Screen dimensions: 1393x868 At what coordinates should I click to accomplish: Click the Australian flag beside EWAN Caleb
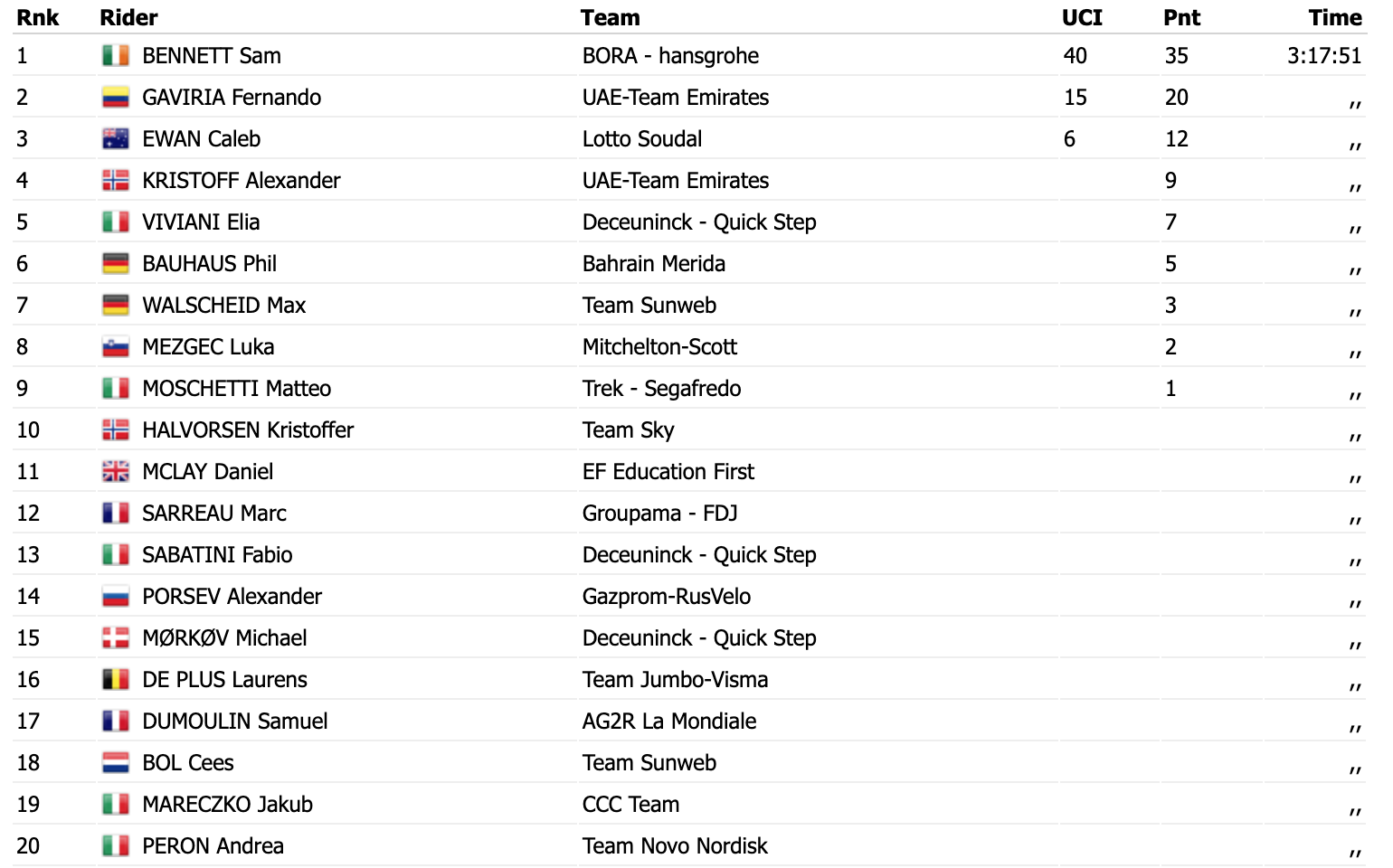pos(116,139)
